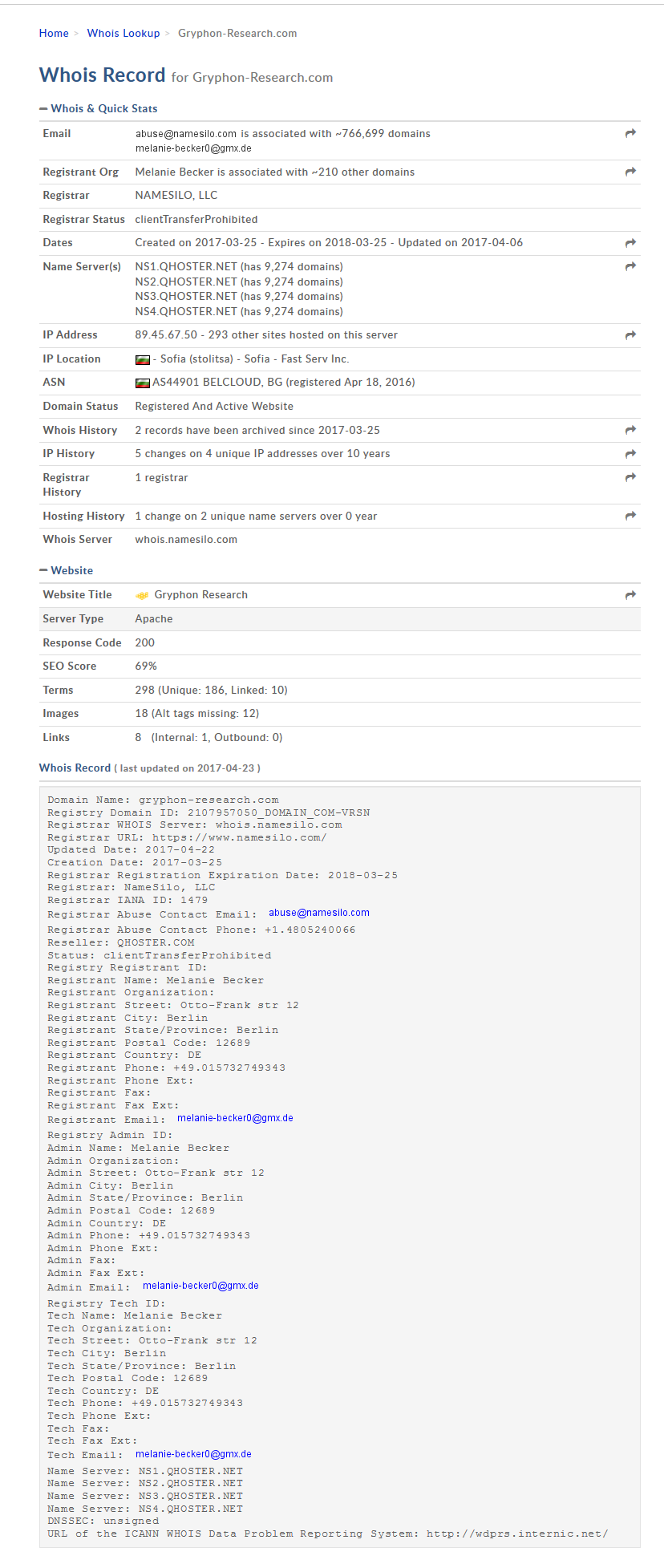Click the Dates row text with Created on 2017-03-25
Screen dimensions: 664x1568
click(329, 242)
